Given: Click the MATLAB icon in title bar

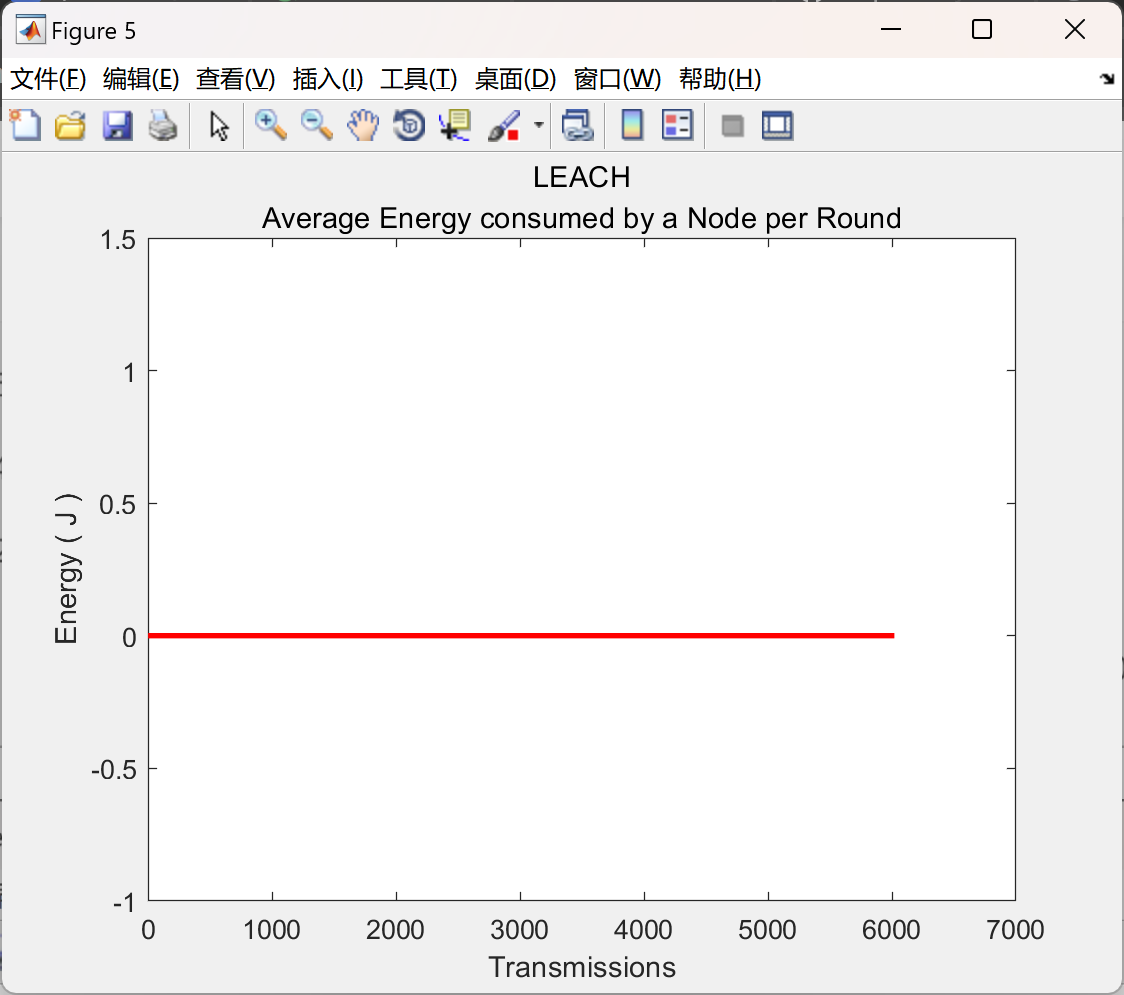Looking at the screenshot, I should point(30,30).
